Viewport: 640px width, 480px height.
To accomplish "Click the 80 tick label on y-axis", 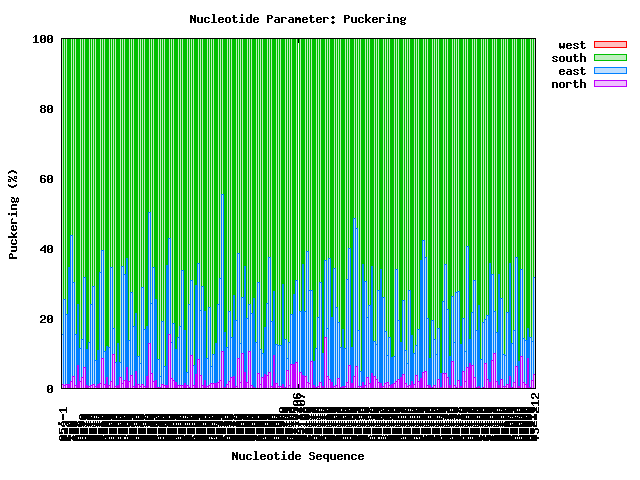I will pos(47,109).
